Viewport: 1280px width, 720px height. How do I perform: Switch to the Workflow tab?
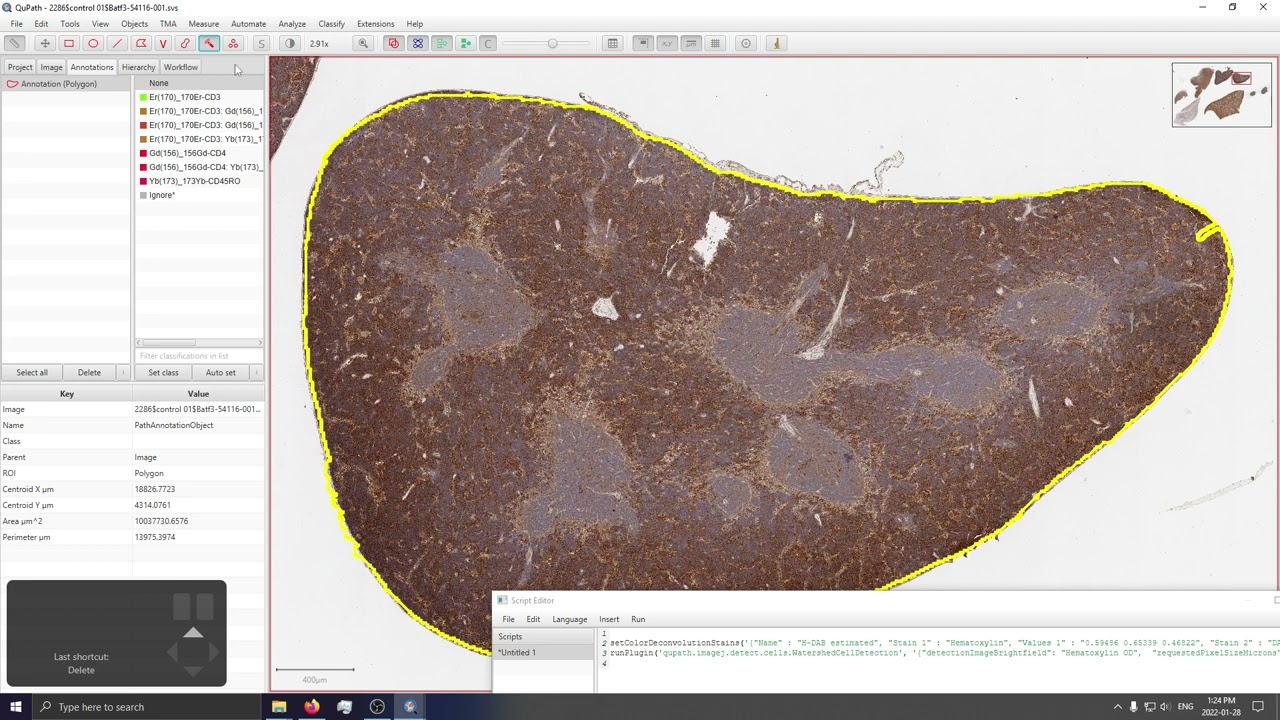click(180, 67)
